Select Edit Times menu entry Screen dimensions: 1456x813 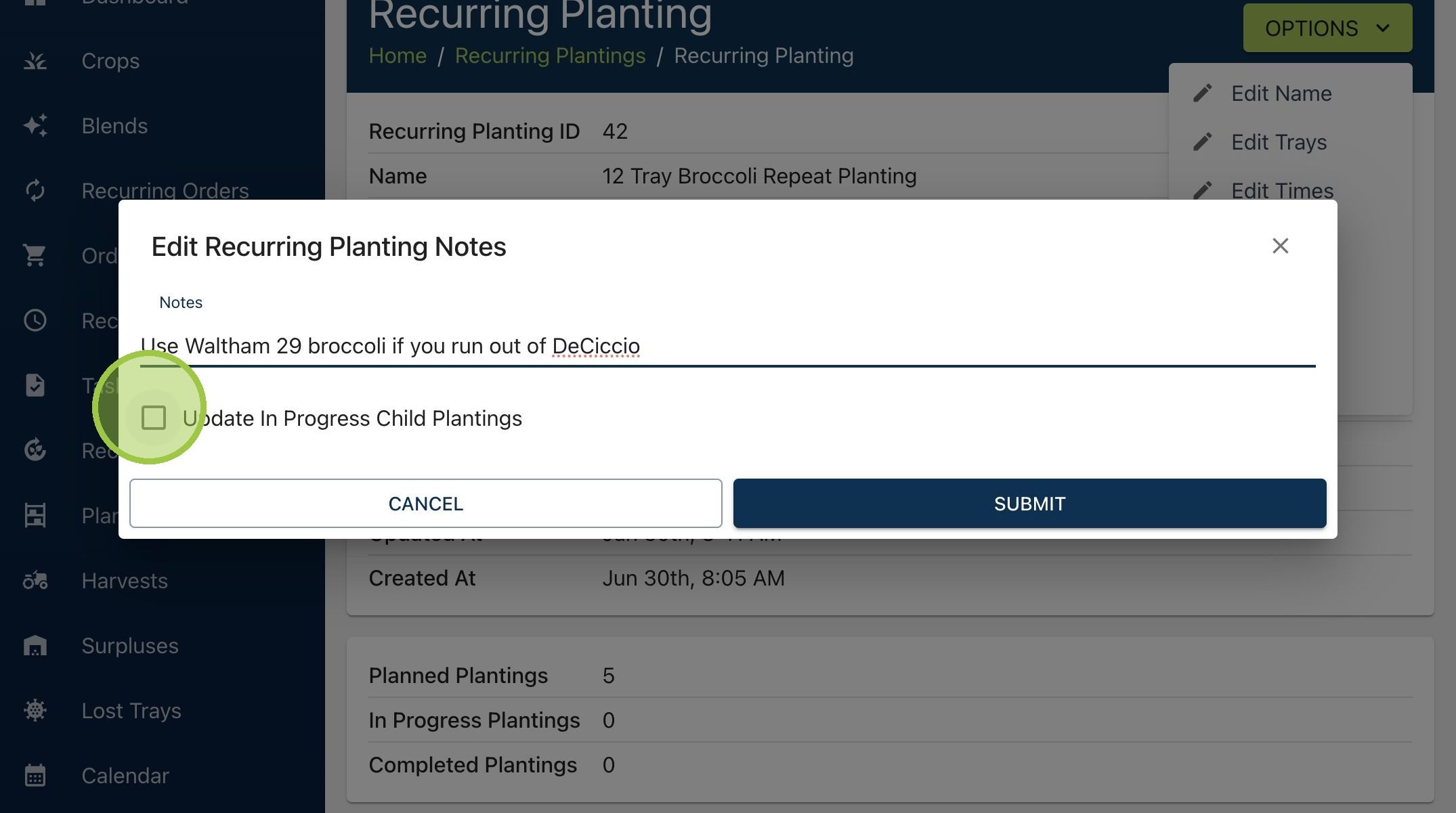click(1282, 191)
